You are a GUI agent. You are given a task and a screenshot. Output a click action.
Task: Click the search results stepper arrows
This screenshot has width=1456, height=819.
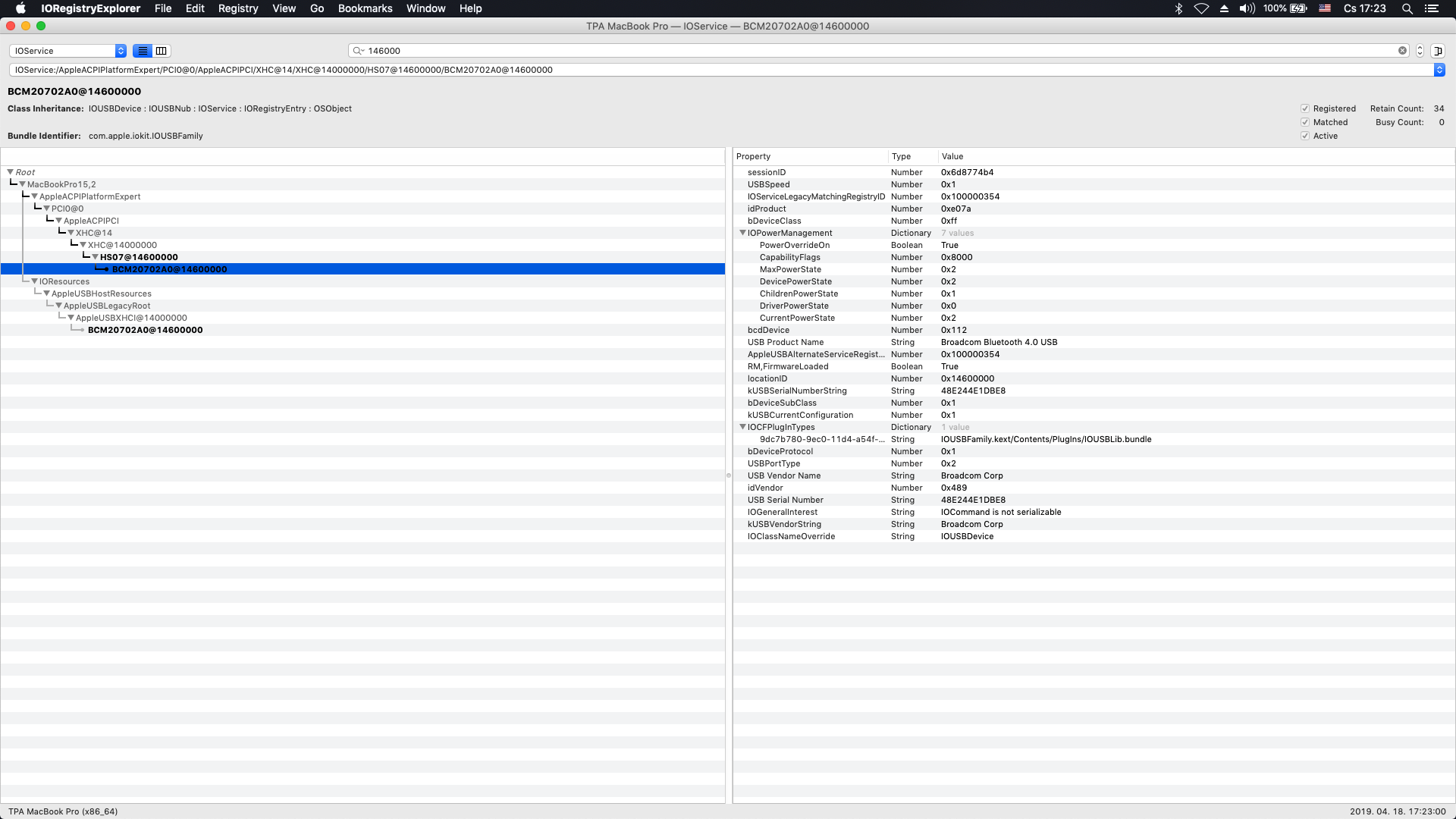pos(1420,51)
